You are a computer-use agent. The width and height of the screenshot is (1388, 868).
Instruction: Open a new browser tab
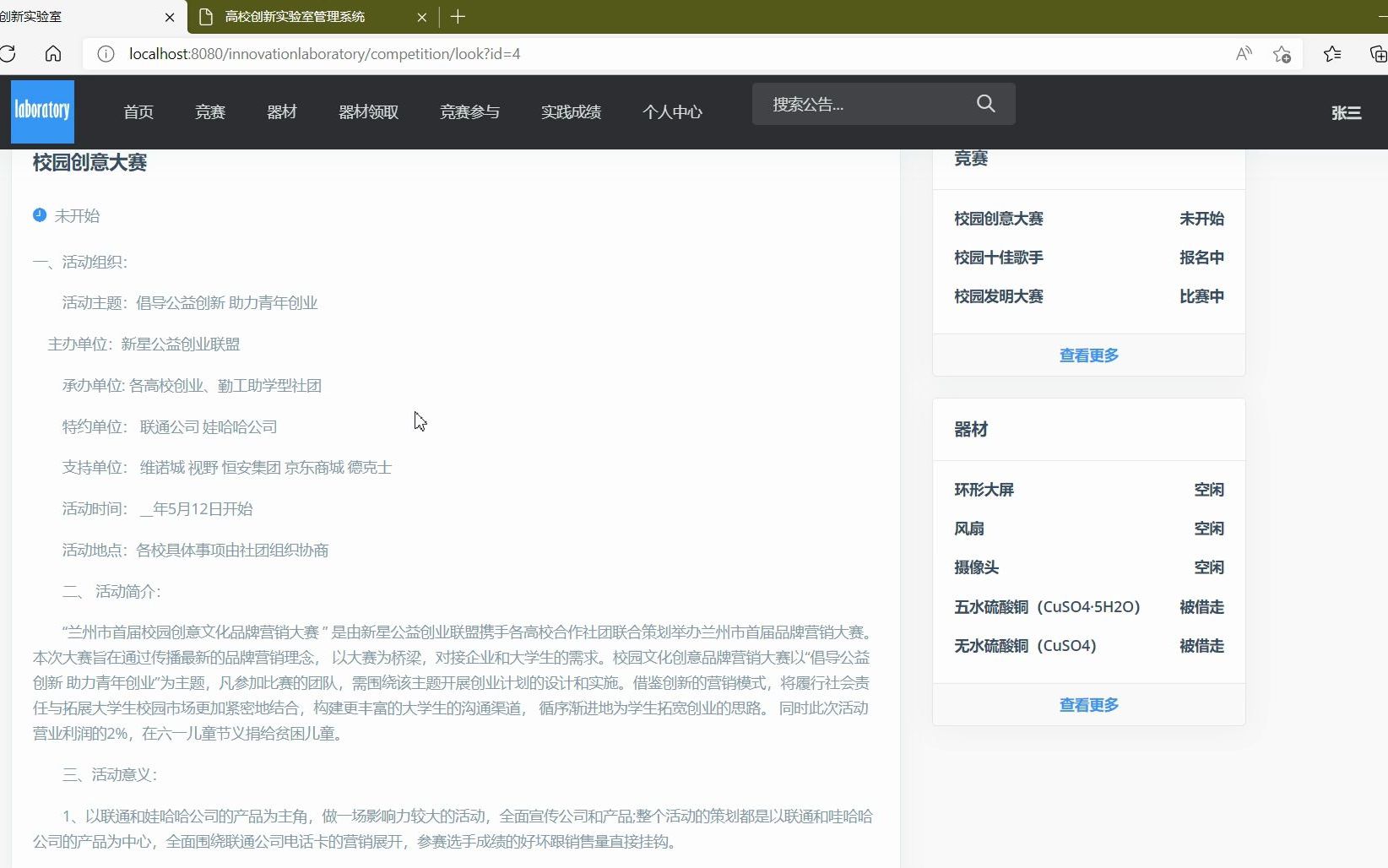click(x=458, y=17)
